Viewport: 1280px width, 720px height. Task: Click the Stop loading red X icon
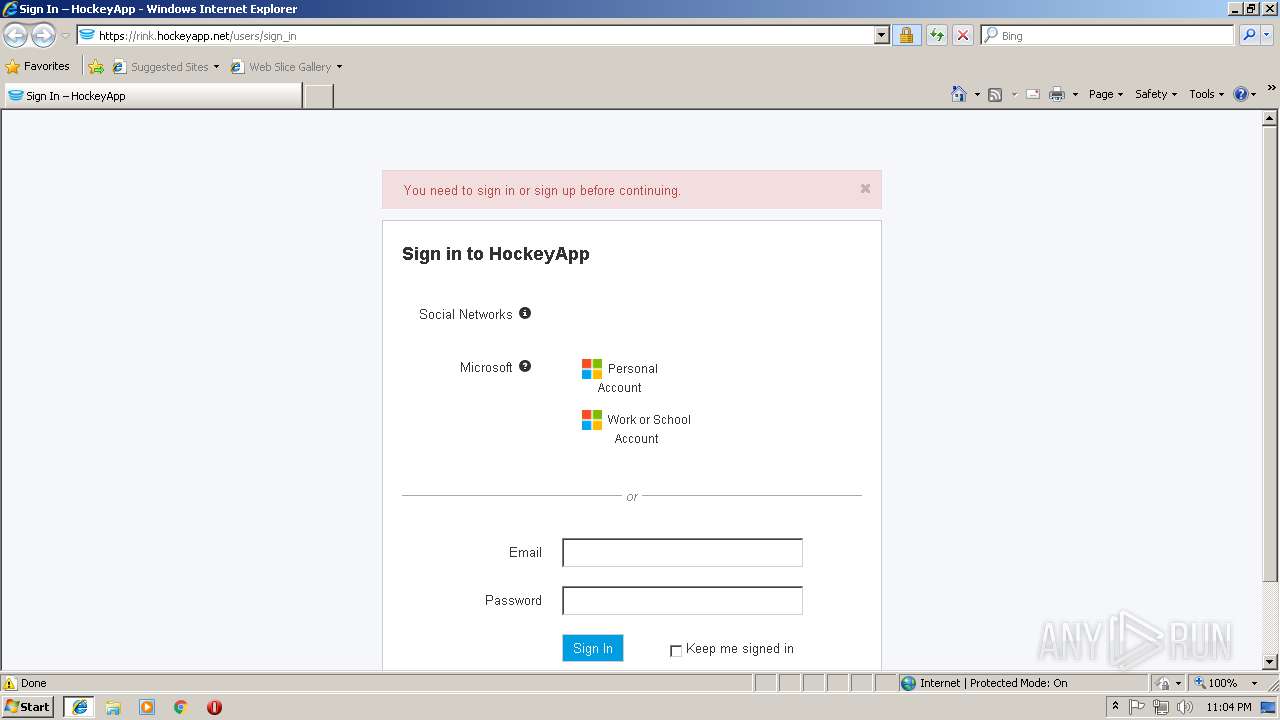point(962,35)
